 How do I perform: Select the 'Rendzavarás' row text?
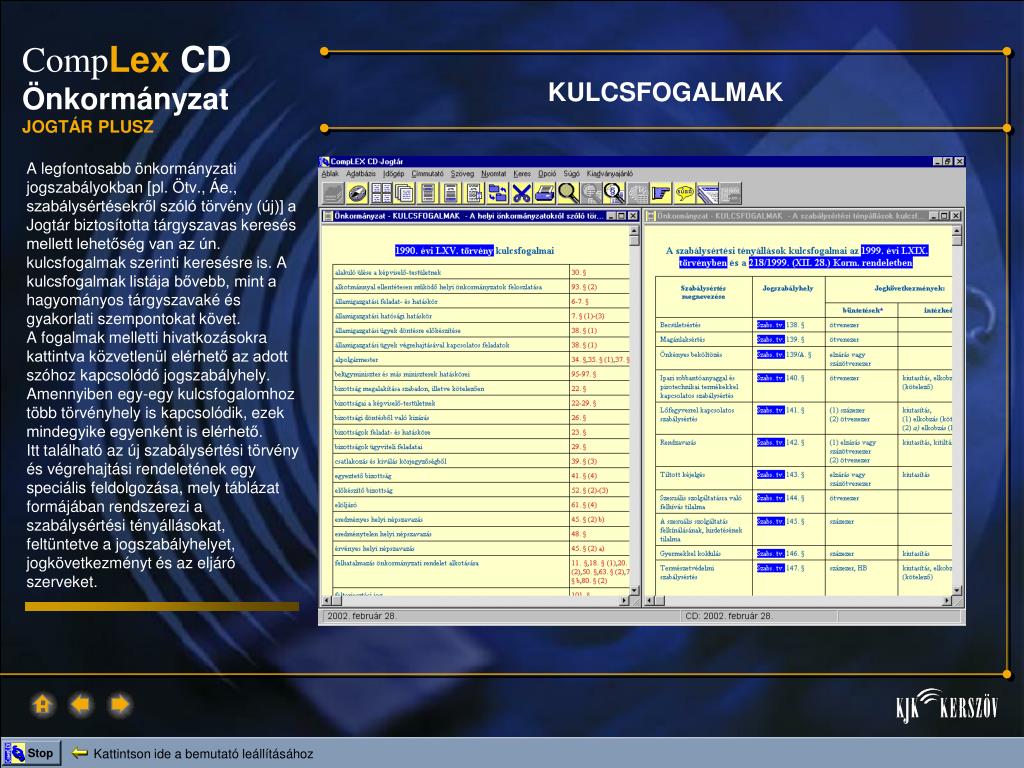[x=678, y=442]
